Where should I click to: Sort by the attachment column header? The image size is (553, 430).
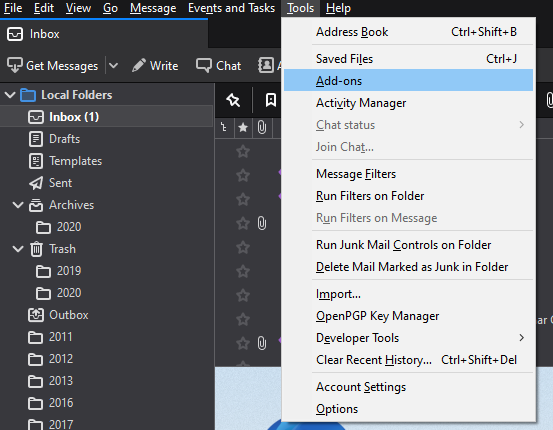tap(262, 127)
